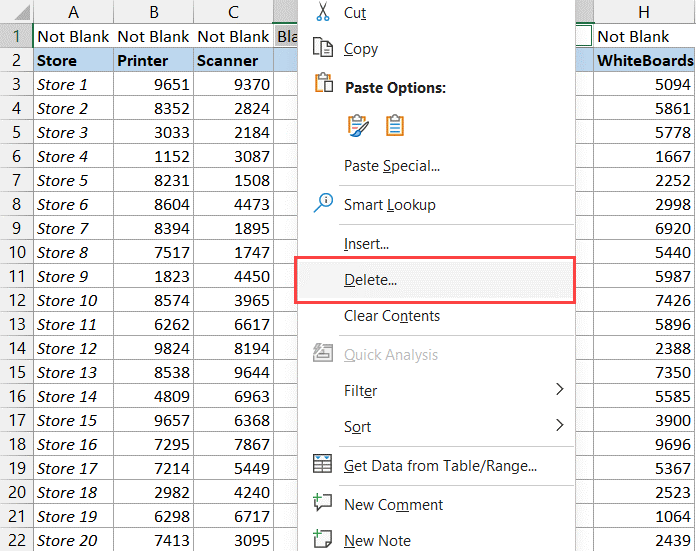Select column C header
Screen dimensions: 696x551
(233, 12)
